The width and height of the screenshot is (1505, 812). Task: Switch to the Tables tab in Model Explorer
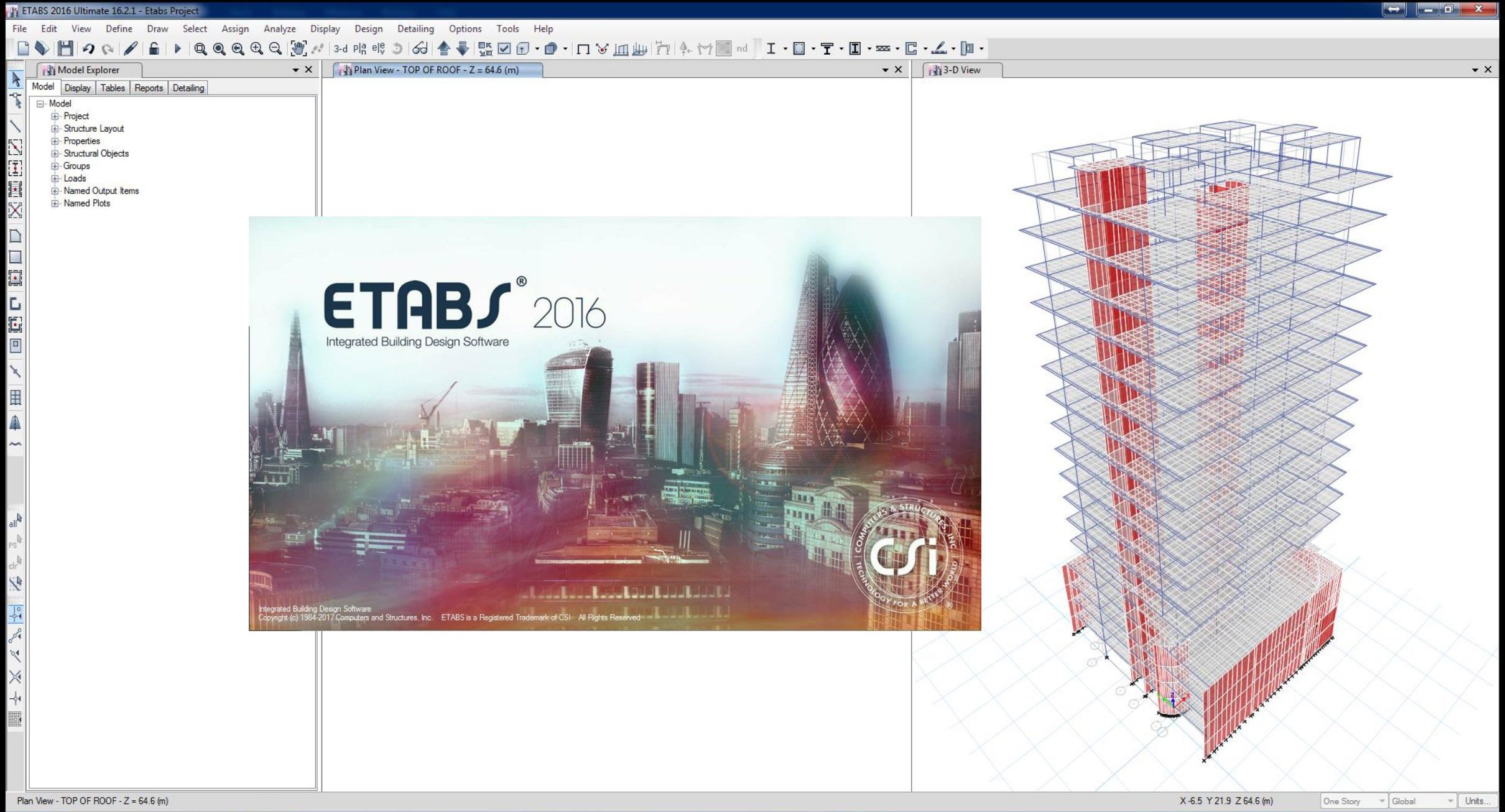(x=113, y=88)
